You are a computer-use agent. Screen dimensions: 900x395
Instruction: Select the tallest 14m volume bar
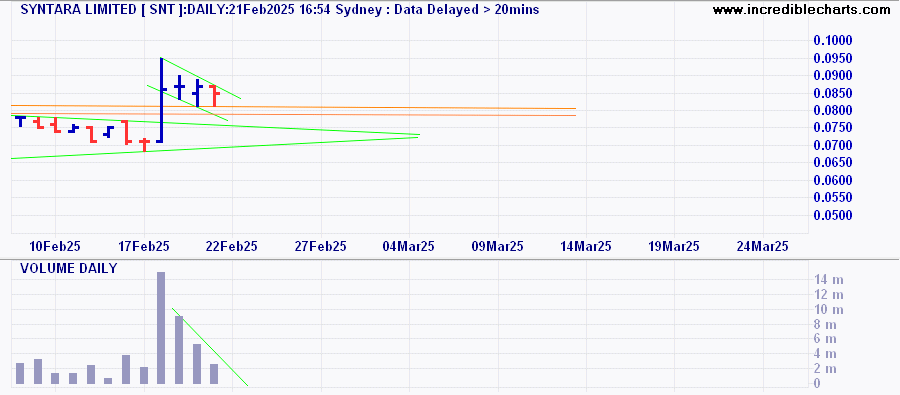[161, 328]
